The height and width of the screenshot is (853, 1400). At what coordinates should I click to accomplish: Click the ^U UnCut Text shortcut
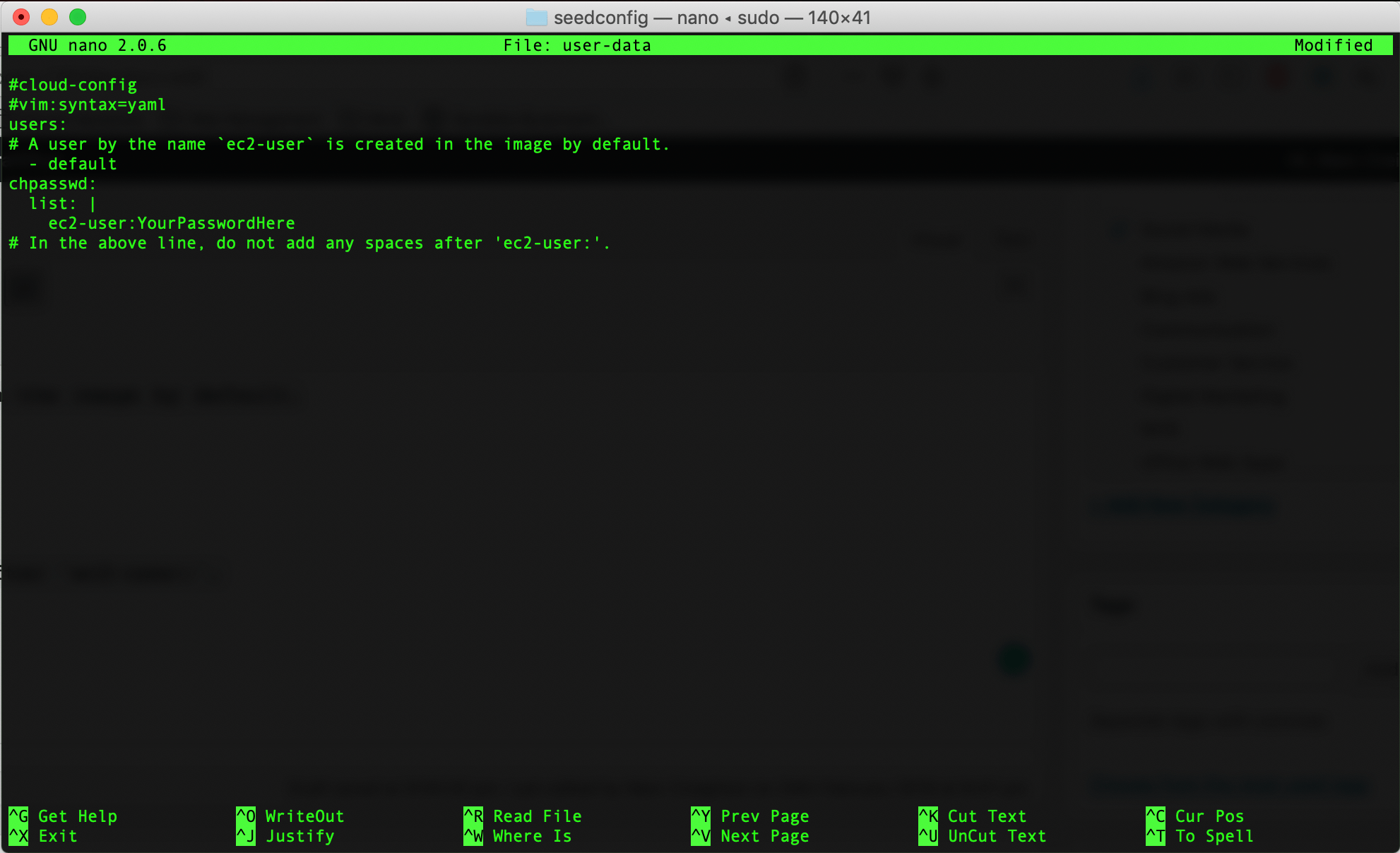[x=982, y=836]
